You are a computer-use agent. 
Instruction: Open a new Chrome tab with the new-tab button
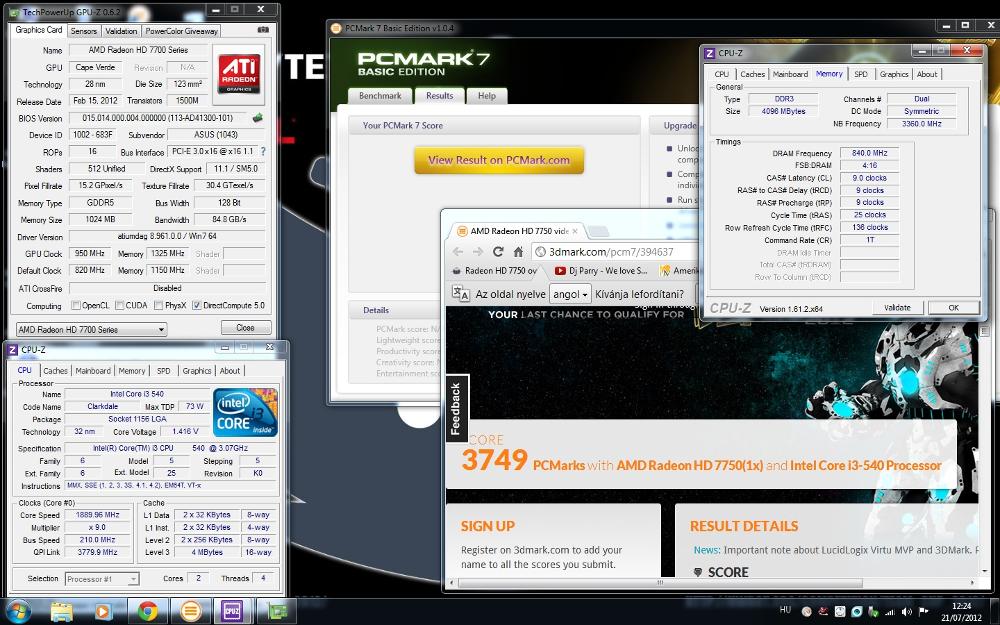(598, 231)
